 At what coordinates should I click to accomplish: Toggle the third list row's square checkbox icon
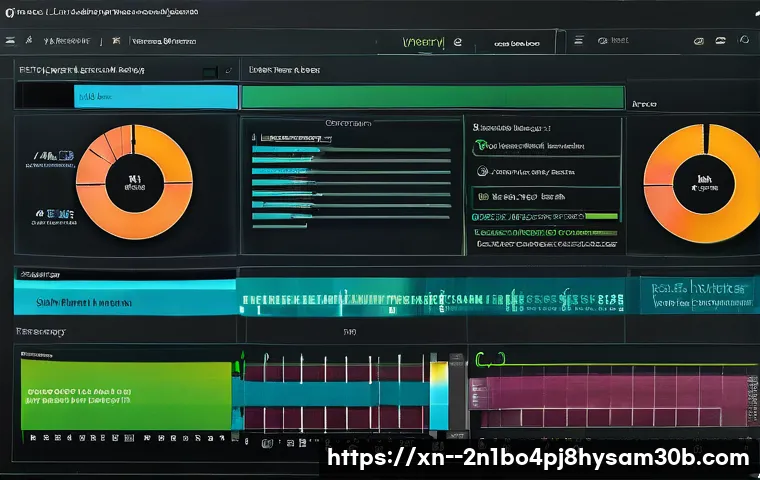tap(482, 197)
